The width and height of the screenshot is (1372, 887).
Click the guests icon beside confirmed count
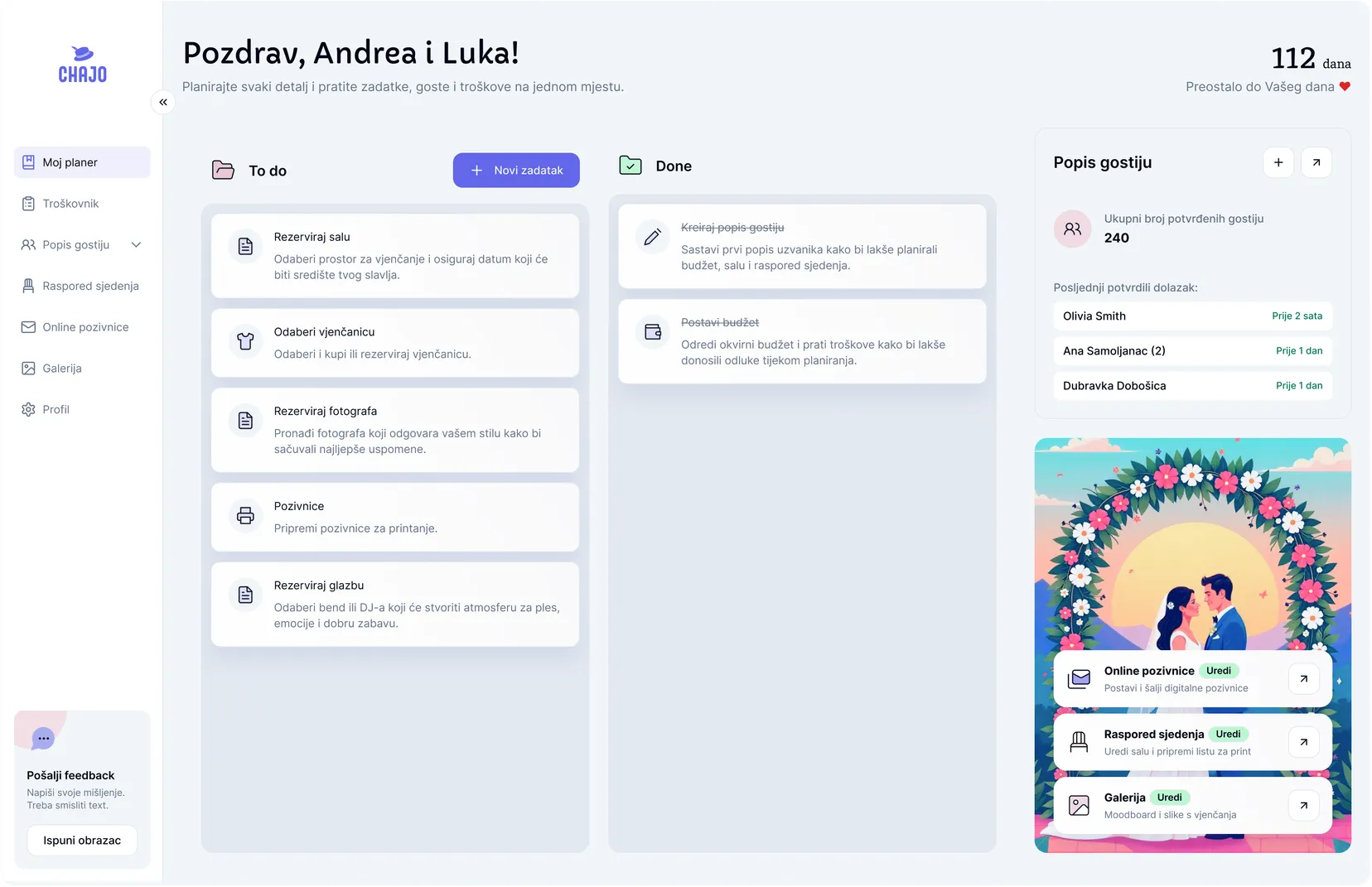coord(1073,229)
